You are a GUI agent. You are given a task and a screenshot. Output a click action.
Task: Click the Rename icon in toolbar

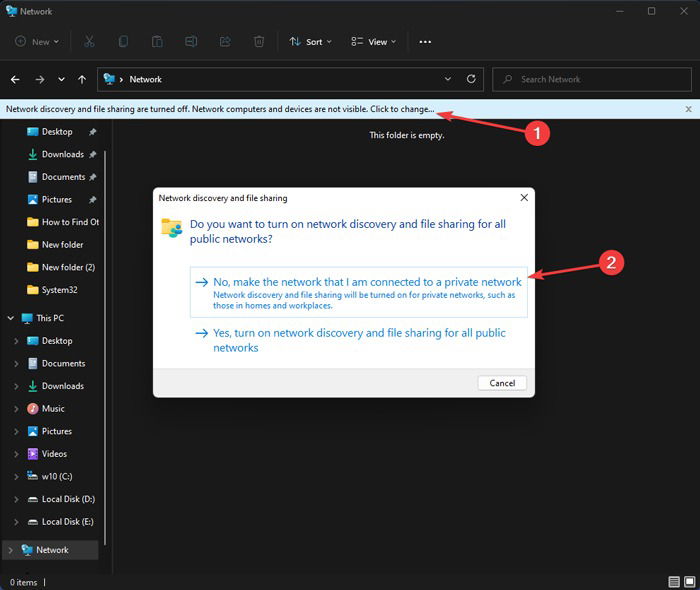pyautogui.click(x=191, y=42)
